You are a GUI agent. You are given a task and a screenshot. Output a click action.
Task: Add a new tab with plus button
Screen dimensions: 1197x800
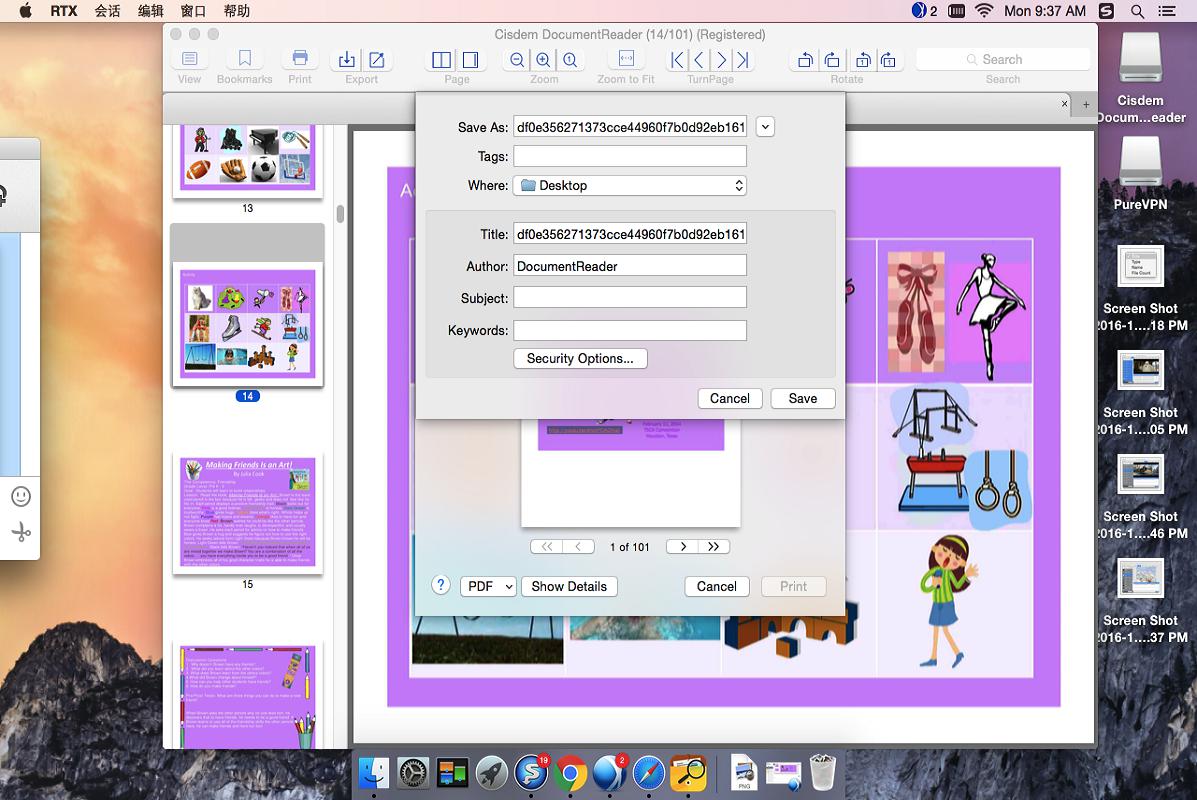tap(1086, 103)
